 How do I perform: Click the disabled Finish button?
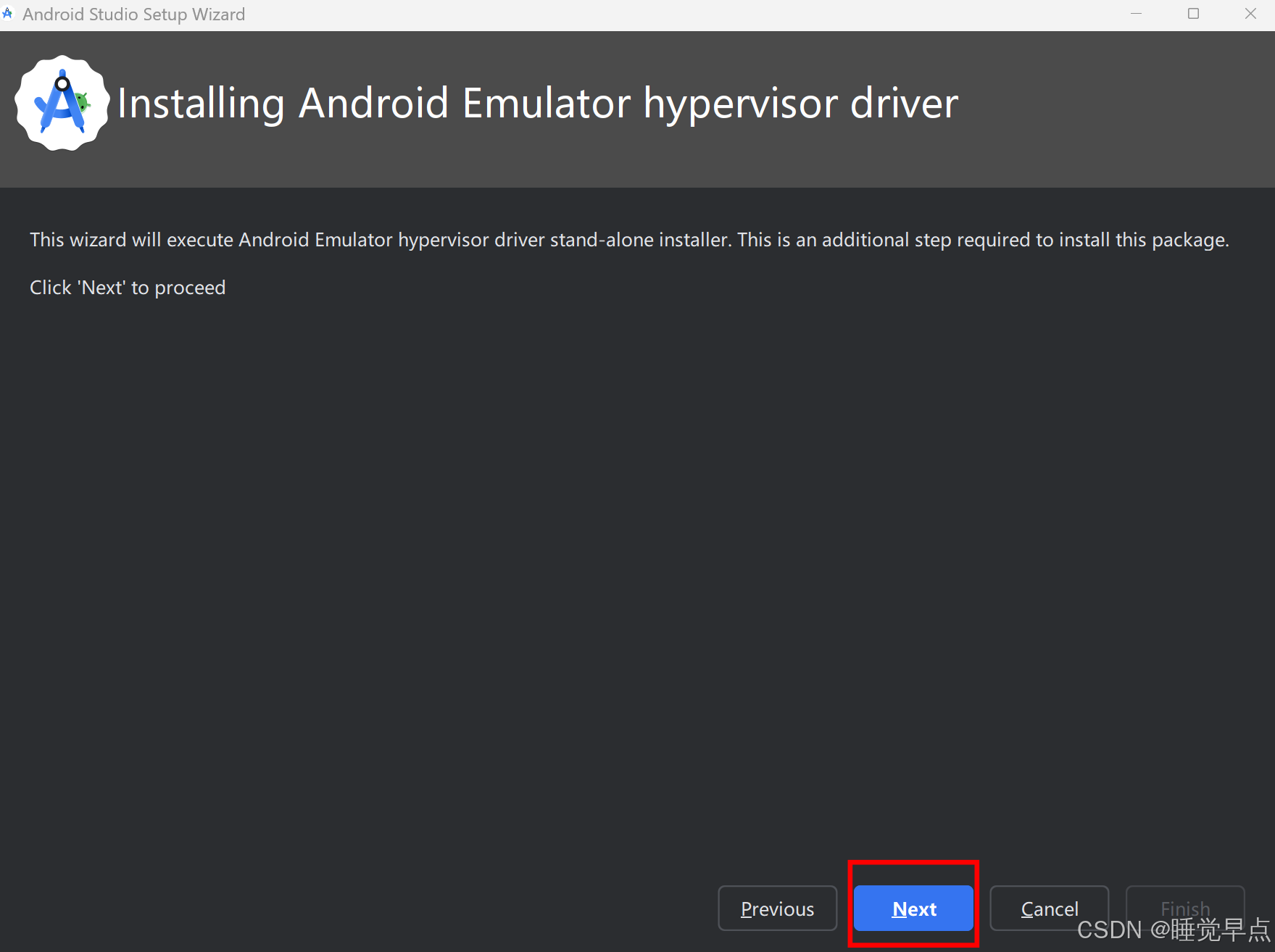pos(1184,909)
